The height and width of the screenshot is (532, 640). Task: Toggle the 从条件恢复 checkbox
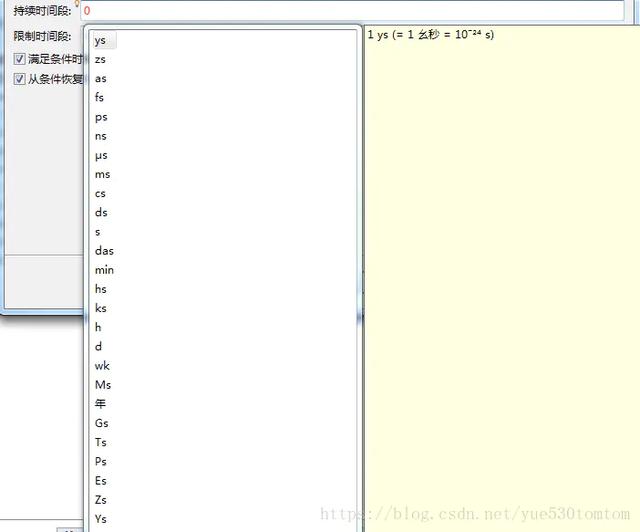click(19, 78)
